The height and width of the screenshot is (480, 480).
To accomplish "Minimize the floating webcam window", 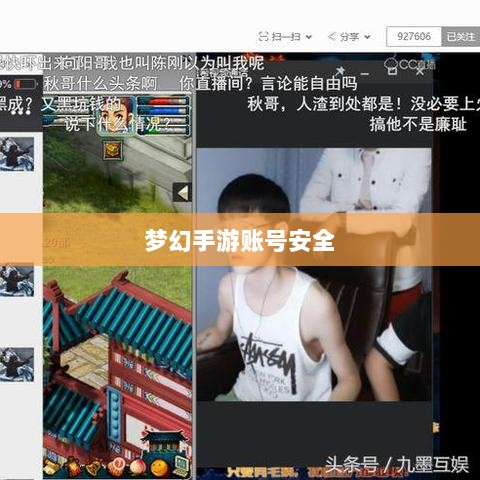I will pyautogui.click(x=366, y=74).
